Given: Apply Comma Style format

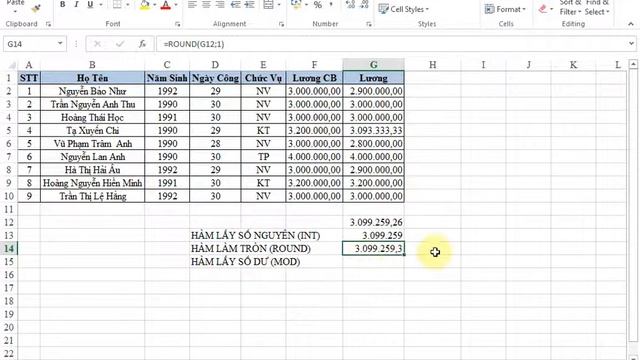Looking at the screenshot, I should coord(331,5).
